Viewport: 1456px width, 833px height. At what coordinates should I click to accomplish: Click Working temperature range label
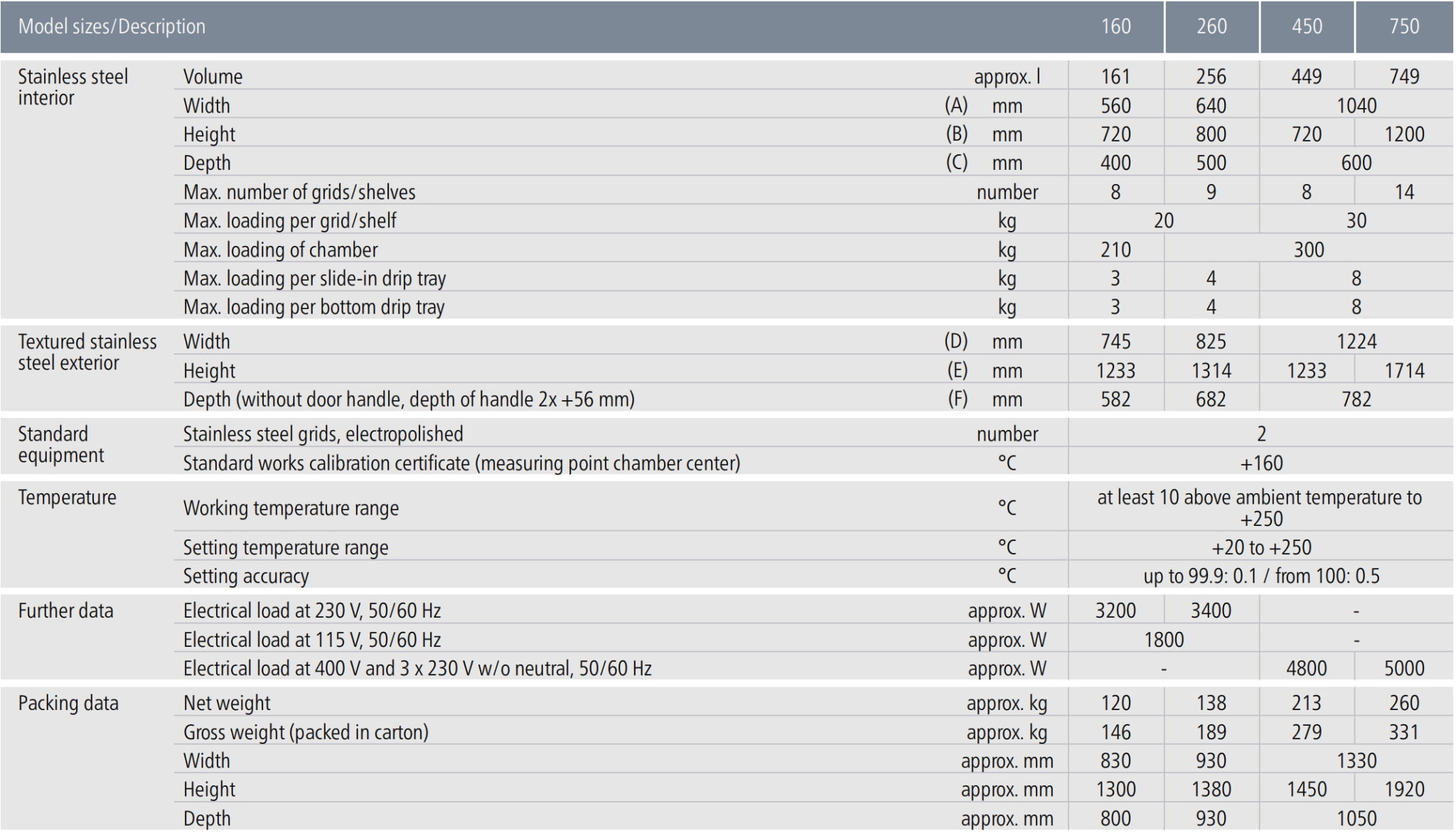(x=291, y=507)
